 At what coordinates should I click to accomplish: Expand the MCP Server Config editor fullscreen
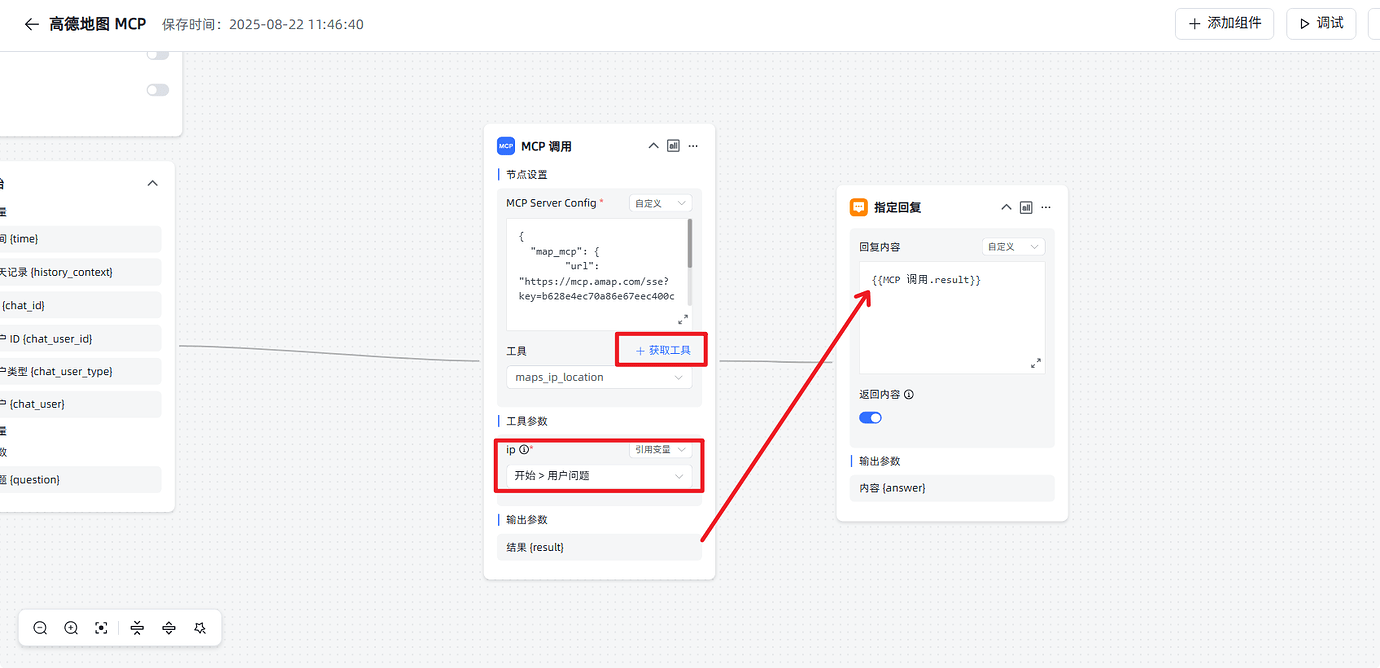click(683, 319)
